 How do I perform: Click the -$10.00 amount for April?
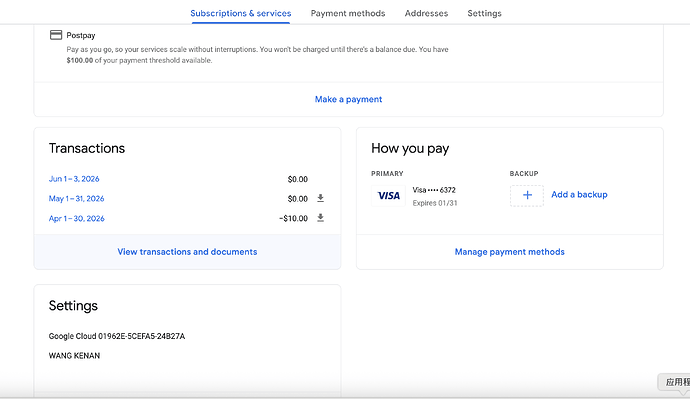point(293,219)
